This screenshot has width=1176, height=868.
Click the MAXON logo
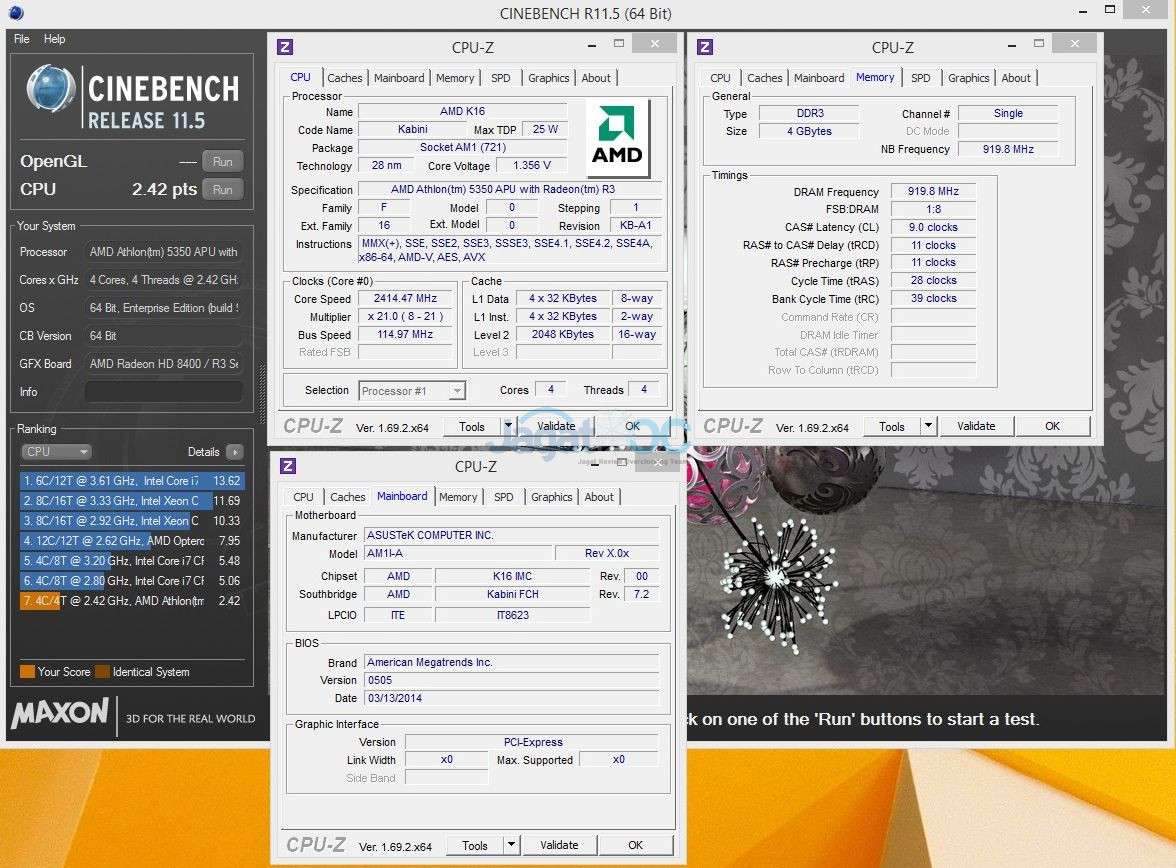coord(60,713)
